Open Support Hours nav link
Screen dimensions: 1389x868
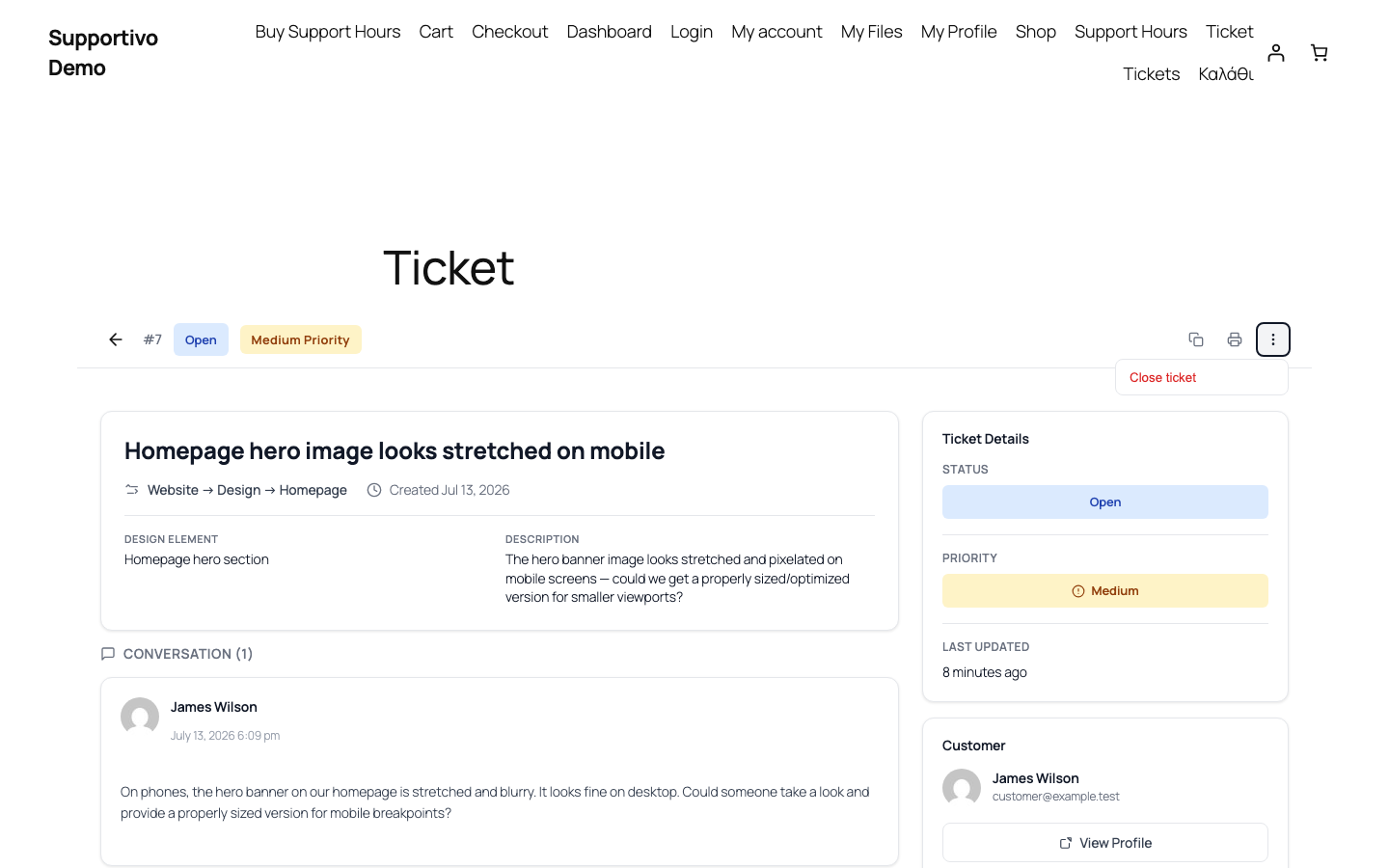pyautogui.click(x=1130, y=32)
